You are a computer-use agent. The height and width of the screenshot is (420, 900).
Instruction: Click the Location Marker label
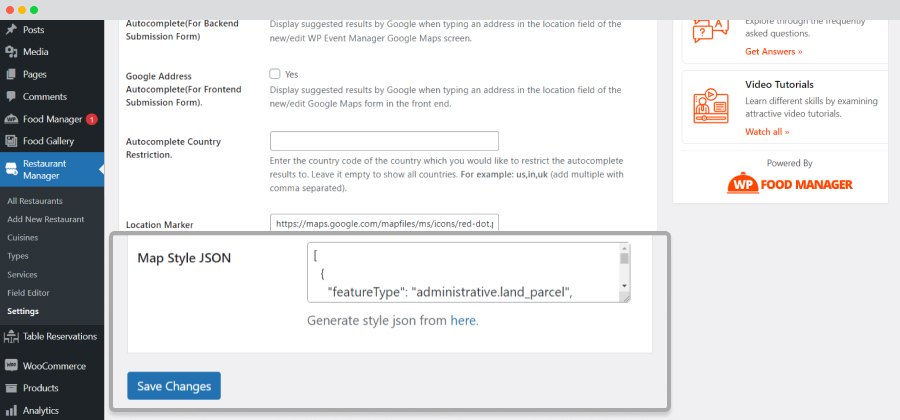point(160,225)
